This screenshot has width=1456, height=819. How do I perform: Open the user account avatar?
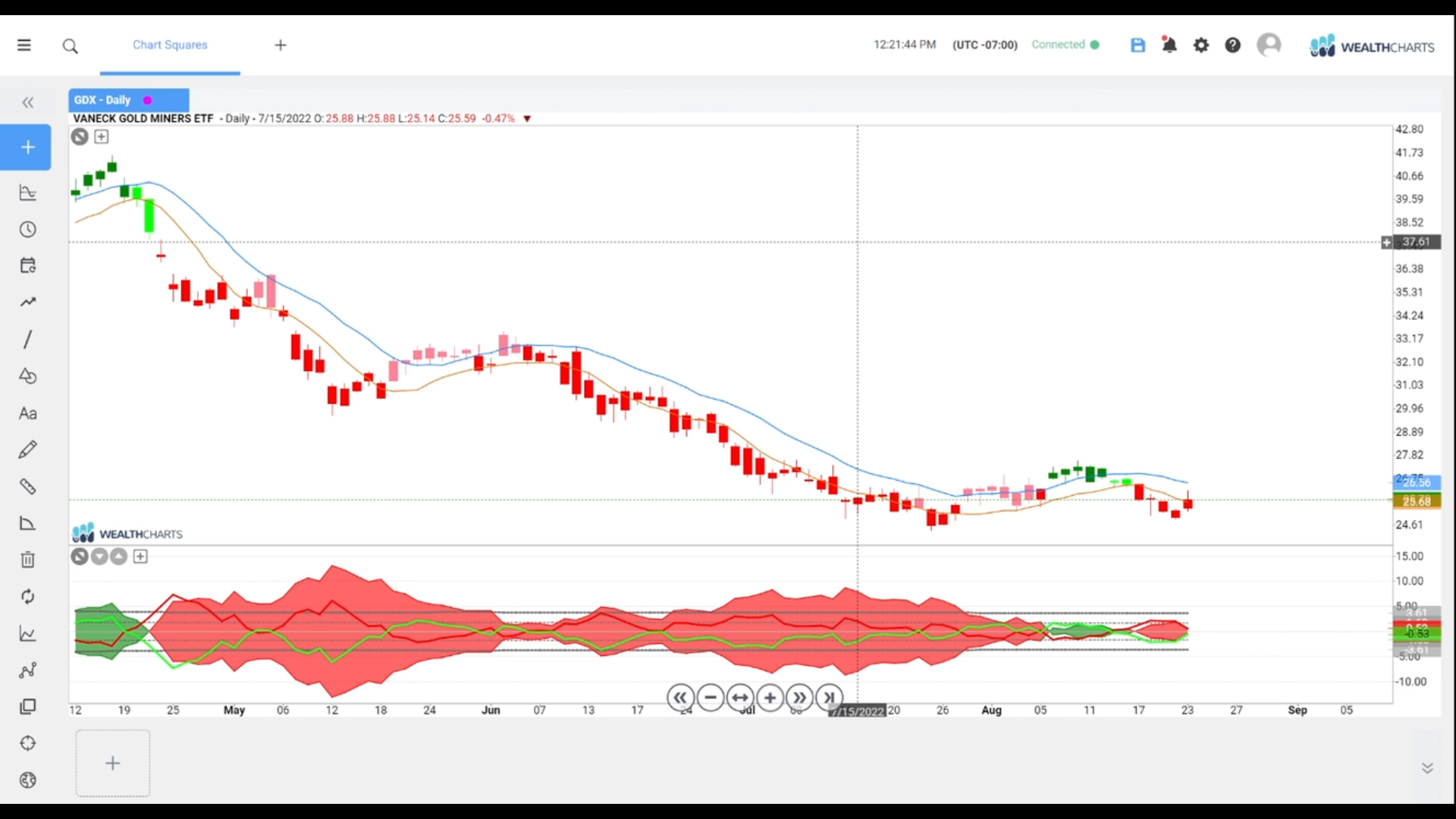[1269, 45]
